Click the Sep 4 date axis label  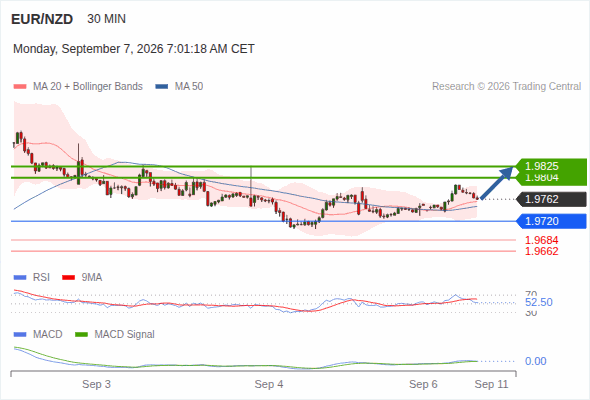pyautogui.click(x=269, y=384)
